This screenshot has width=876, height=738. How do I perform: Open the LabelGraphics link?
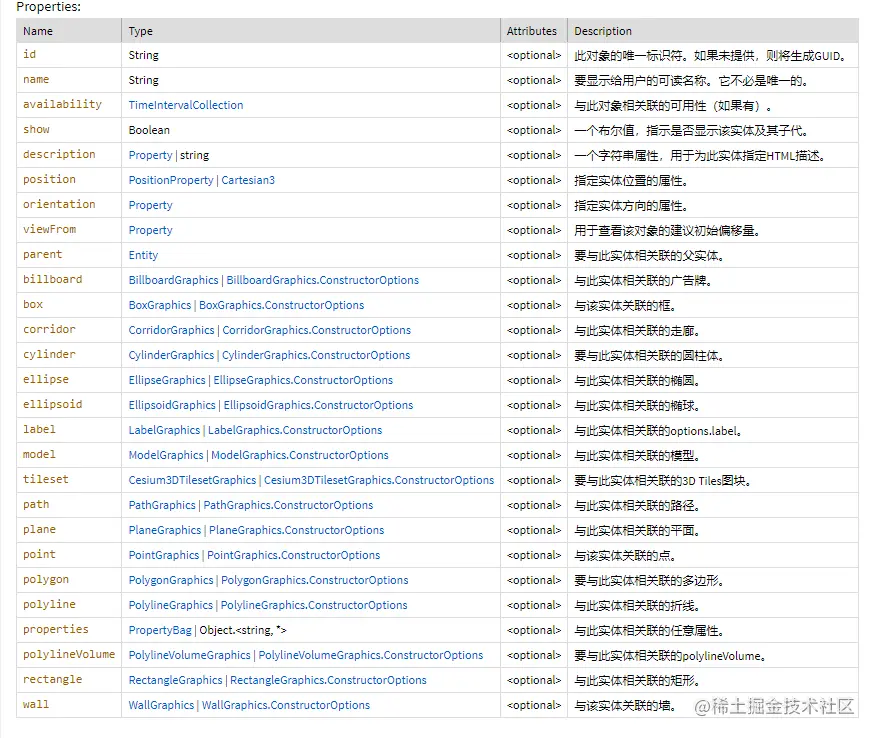click(x=164, y=430)
